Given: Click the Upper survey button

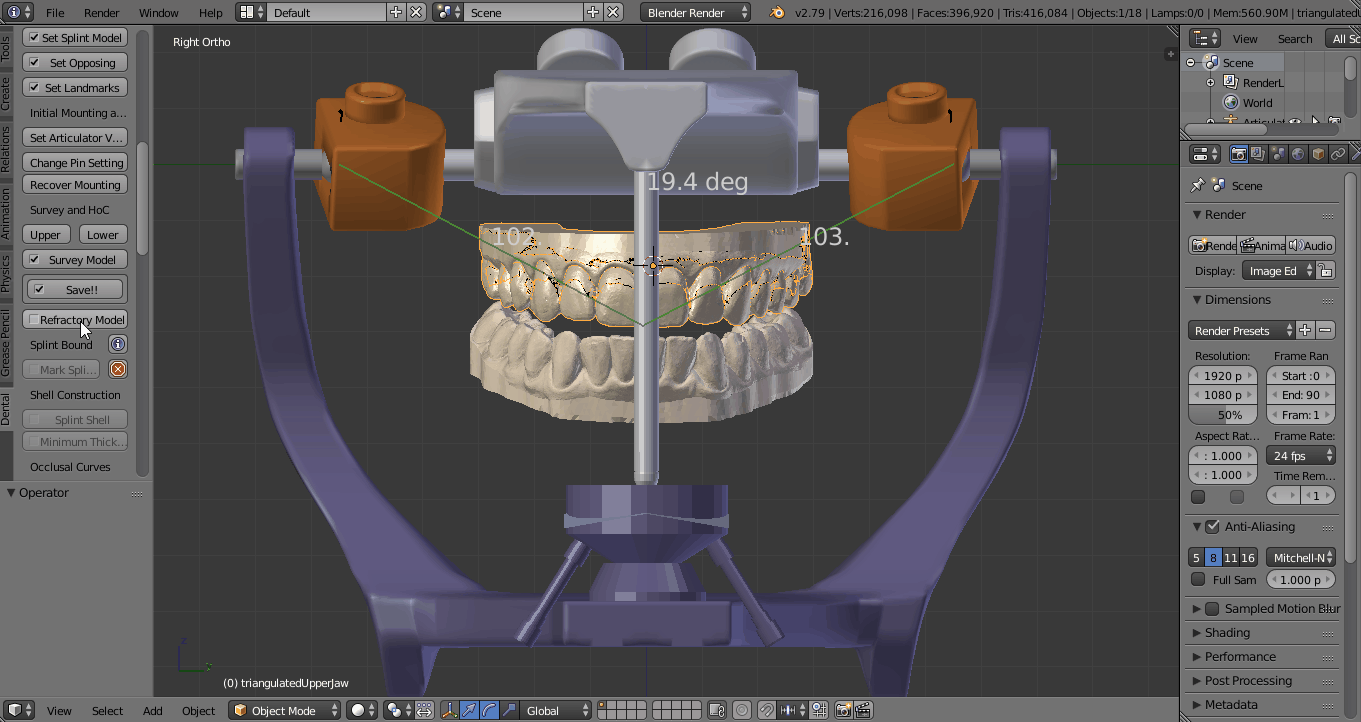Looking at the screenshot, I should [46, 234].
